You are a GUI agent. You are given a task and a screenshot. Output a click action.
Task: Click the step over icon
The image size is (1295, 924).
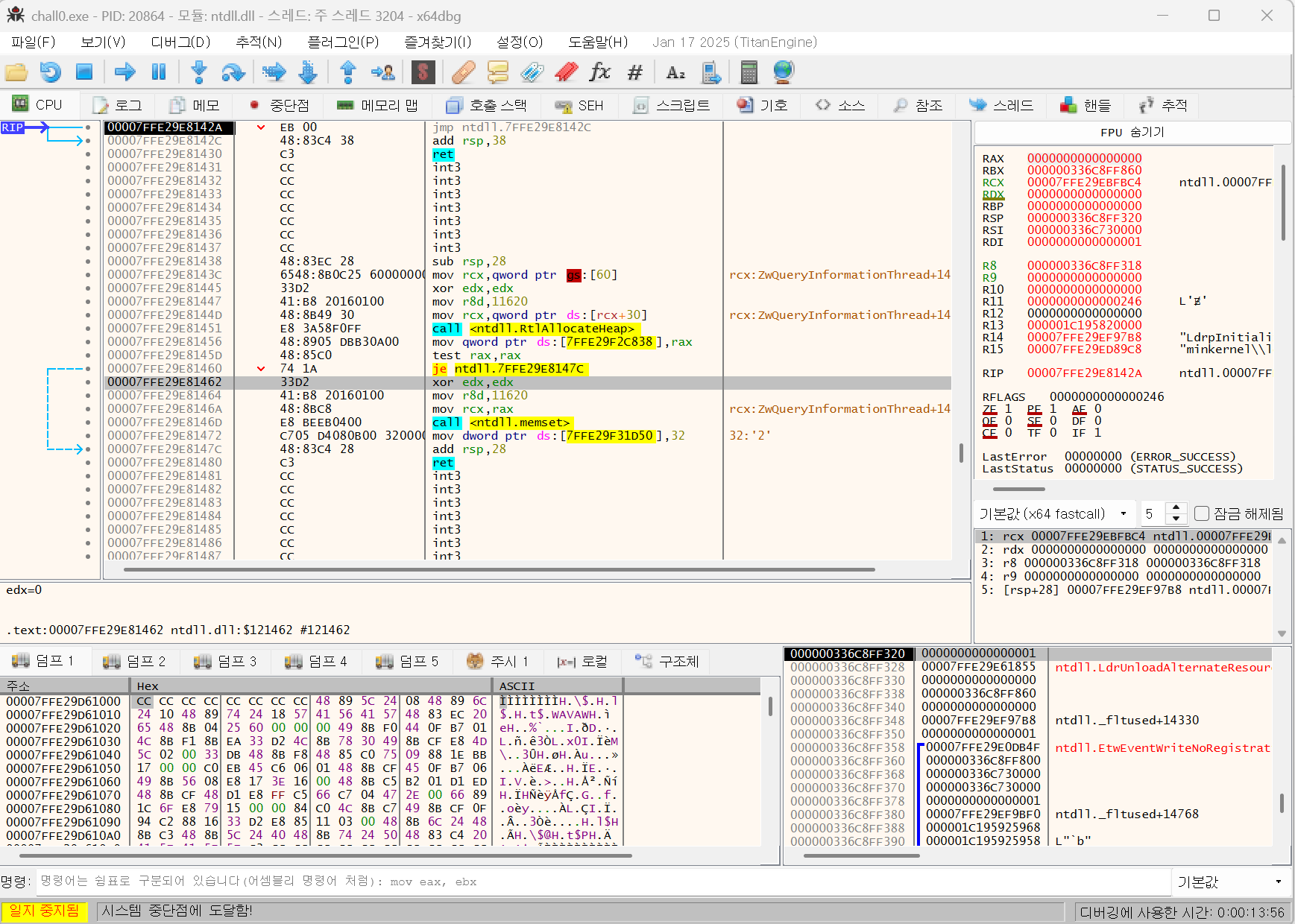tap(233, 72)
